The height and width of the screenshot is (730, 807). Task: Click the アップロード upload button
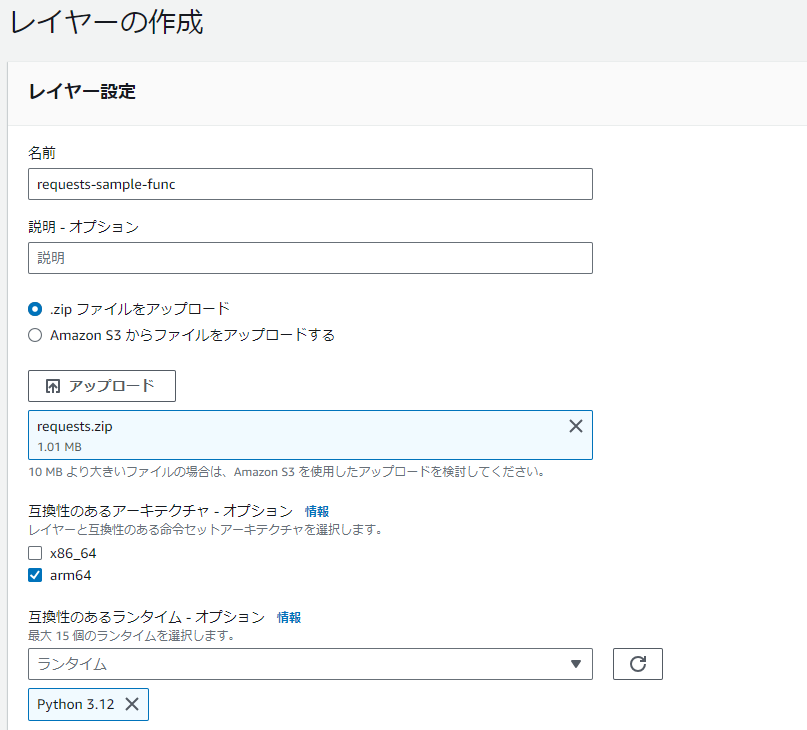tap(102, 386)
